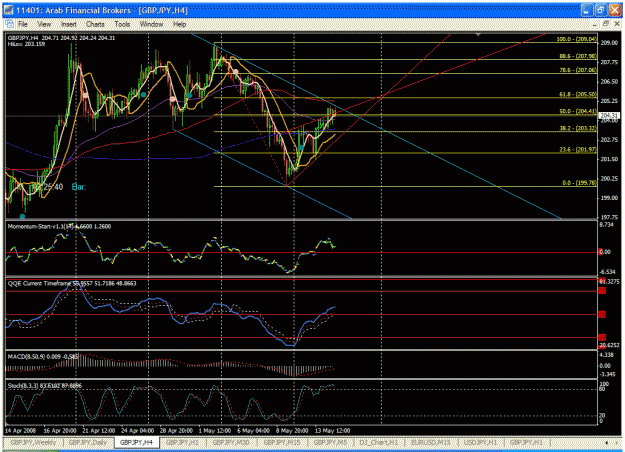Screen dimensions: 625x452
Task: Switch to the USDJPY,H1 chart tab
Action: click(x=481, y=442)
